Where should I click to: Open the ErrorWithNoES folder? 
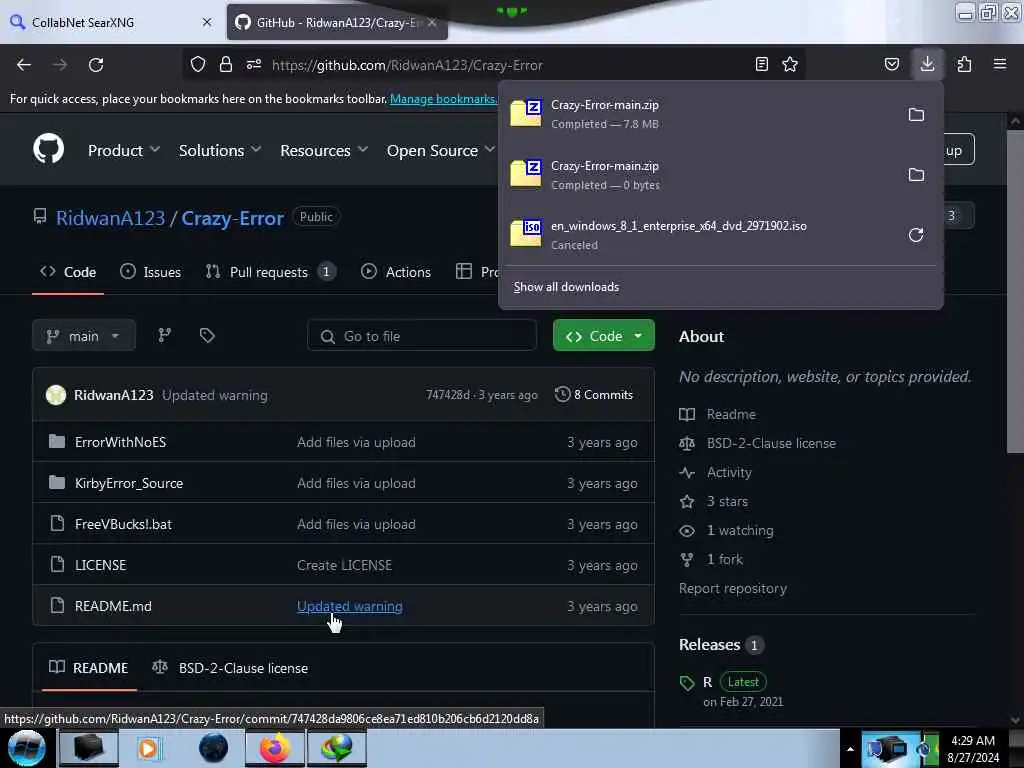pos(120,442)
